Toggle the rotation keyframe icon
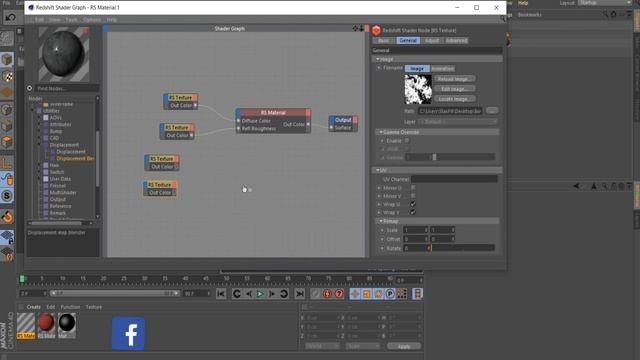 (378, 294)
